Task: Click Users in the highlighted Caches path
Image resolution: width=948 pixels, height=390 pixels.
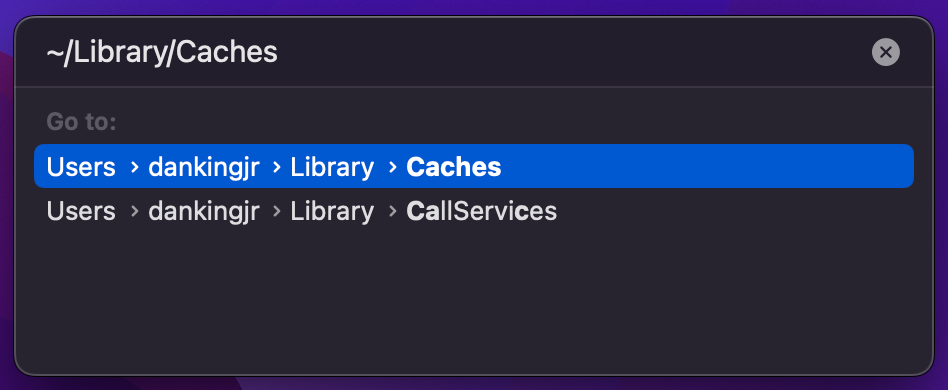Action: [x=81, y=167]
